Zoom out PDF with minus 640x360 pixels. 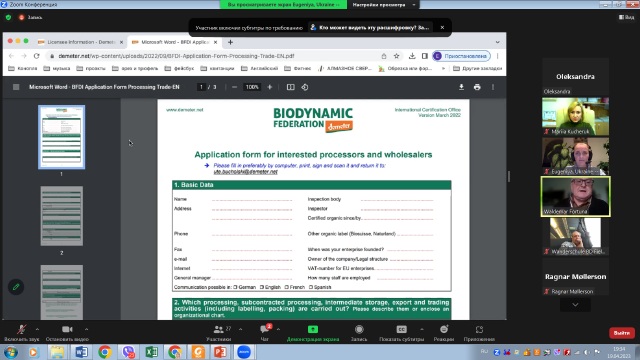pyautogui.click(x=234, y=87)
